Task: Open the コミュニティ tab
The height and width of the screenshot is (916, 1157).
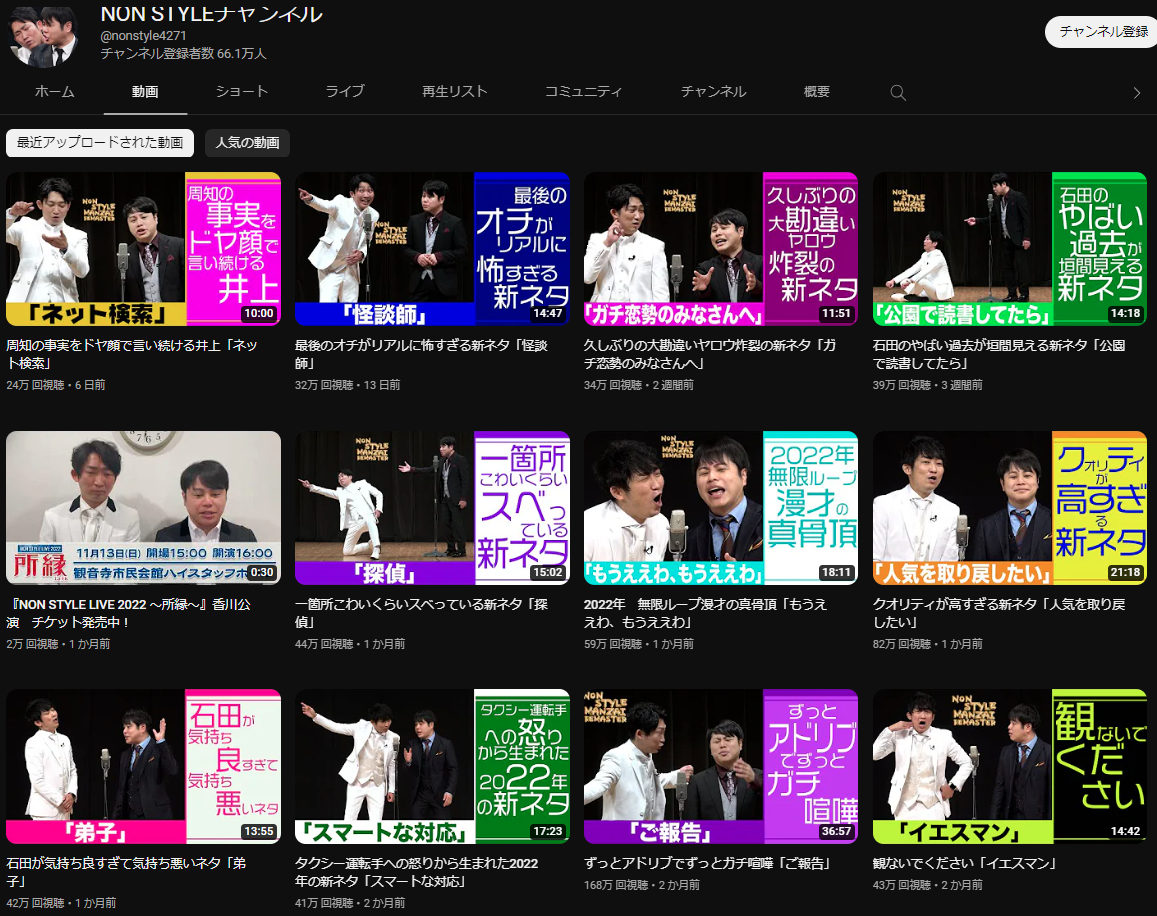Action: tap(584, 92)
